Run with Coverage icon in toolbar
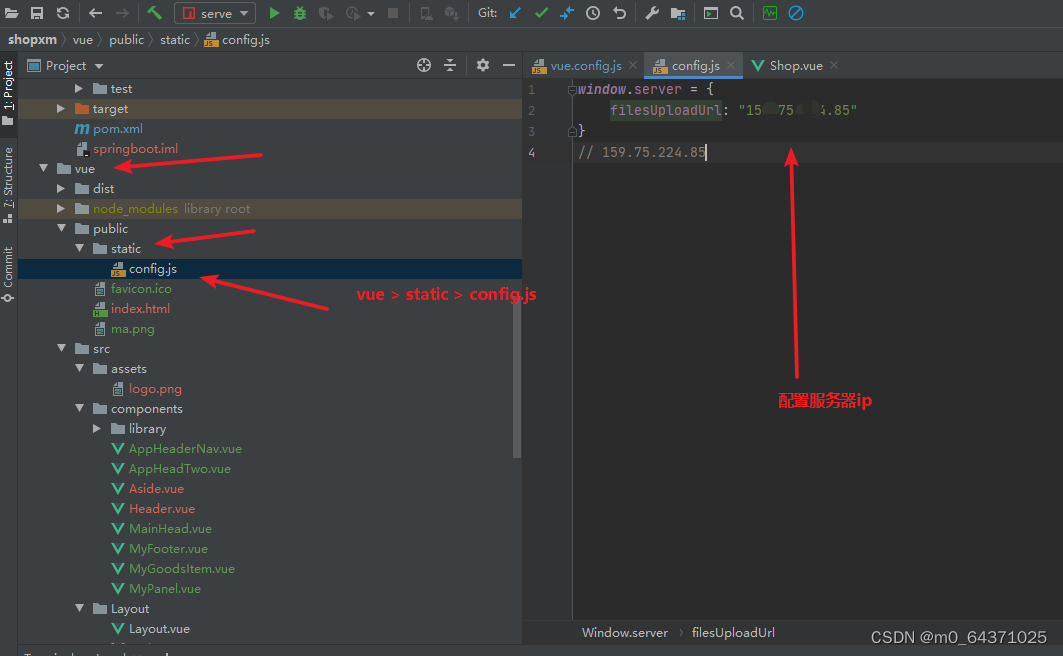1063x656 pixels. pyautogui.click(x=325, y=13)
